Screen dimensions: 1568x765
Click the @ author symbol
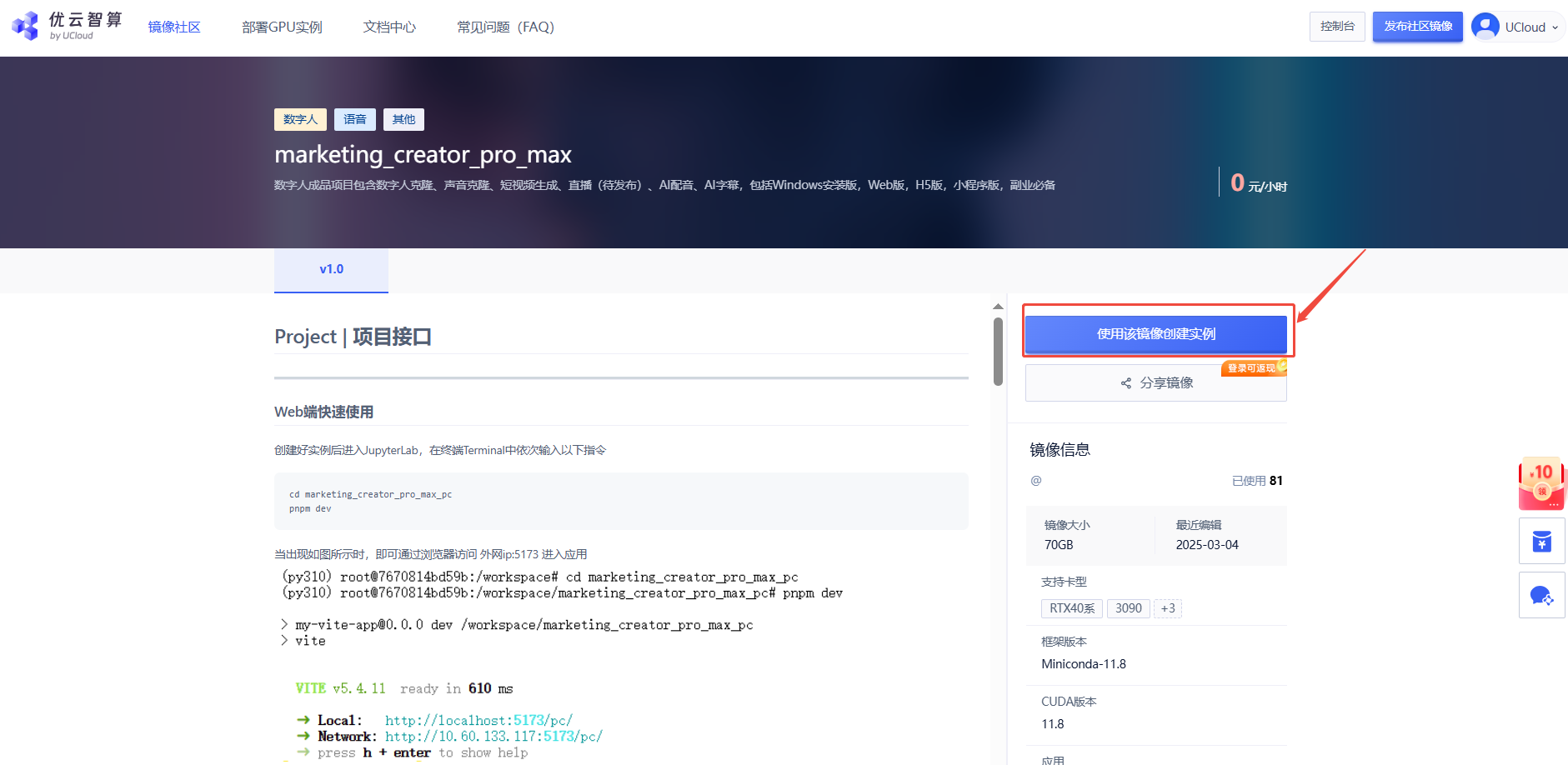(x=1036, y=481)
